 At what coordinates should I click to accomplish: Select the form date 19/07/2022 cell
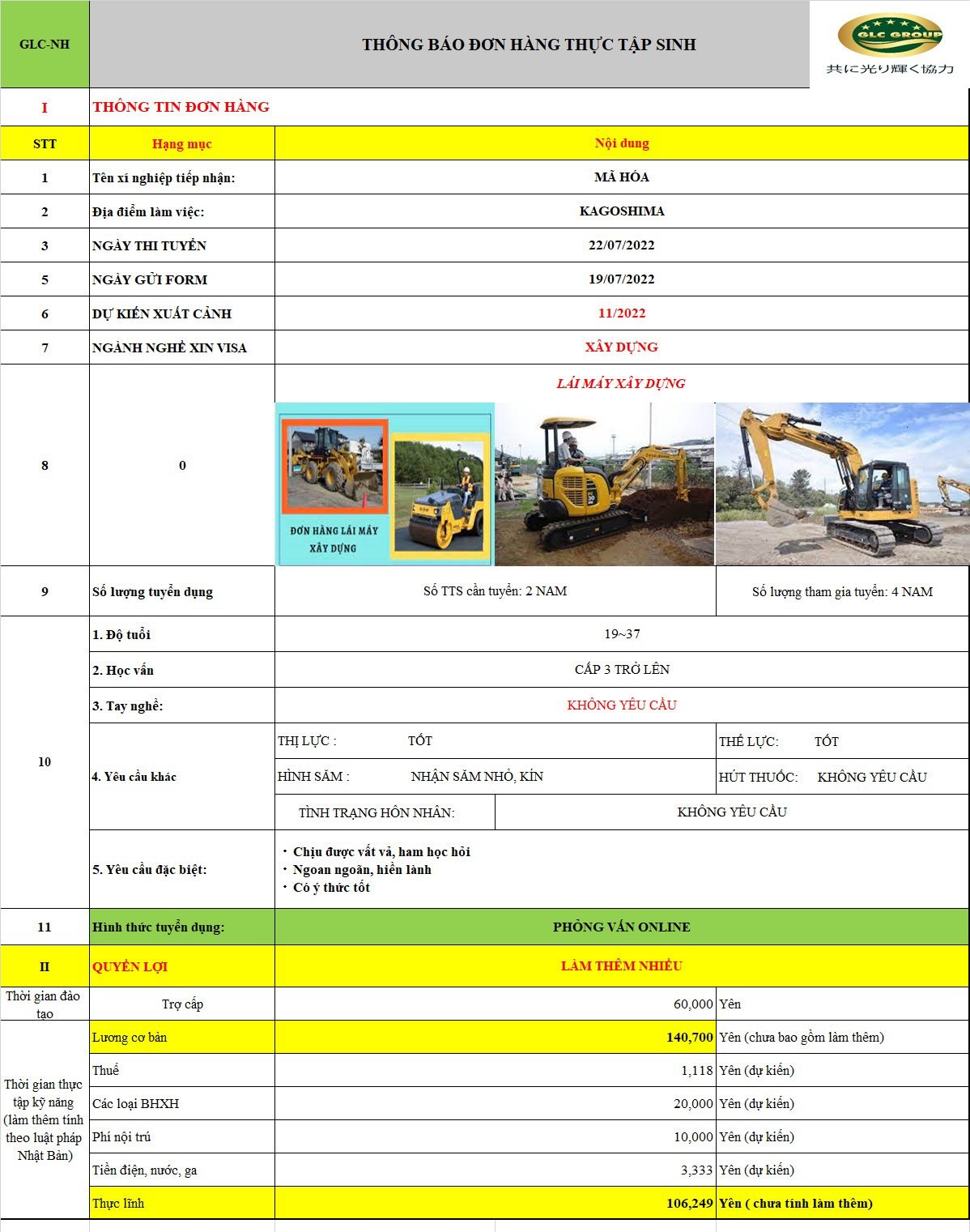[621, 279]
